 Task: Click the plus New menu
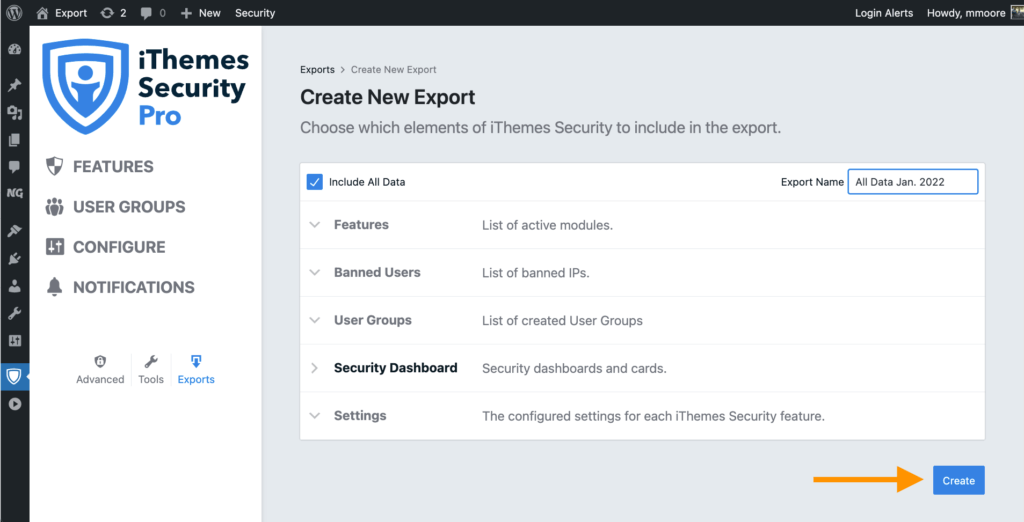point(200,13)
